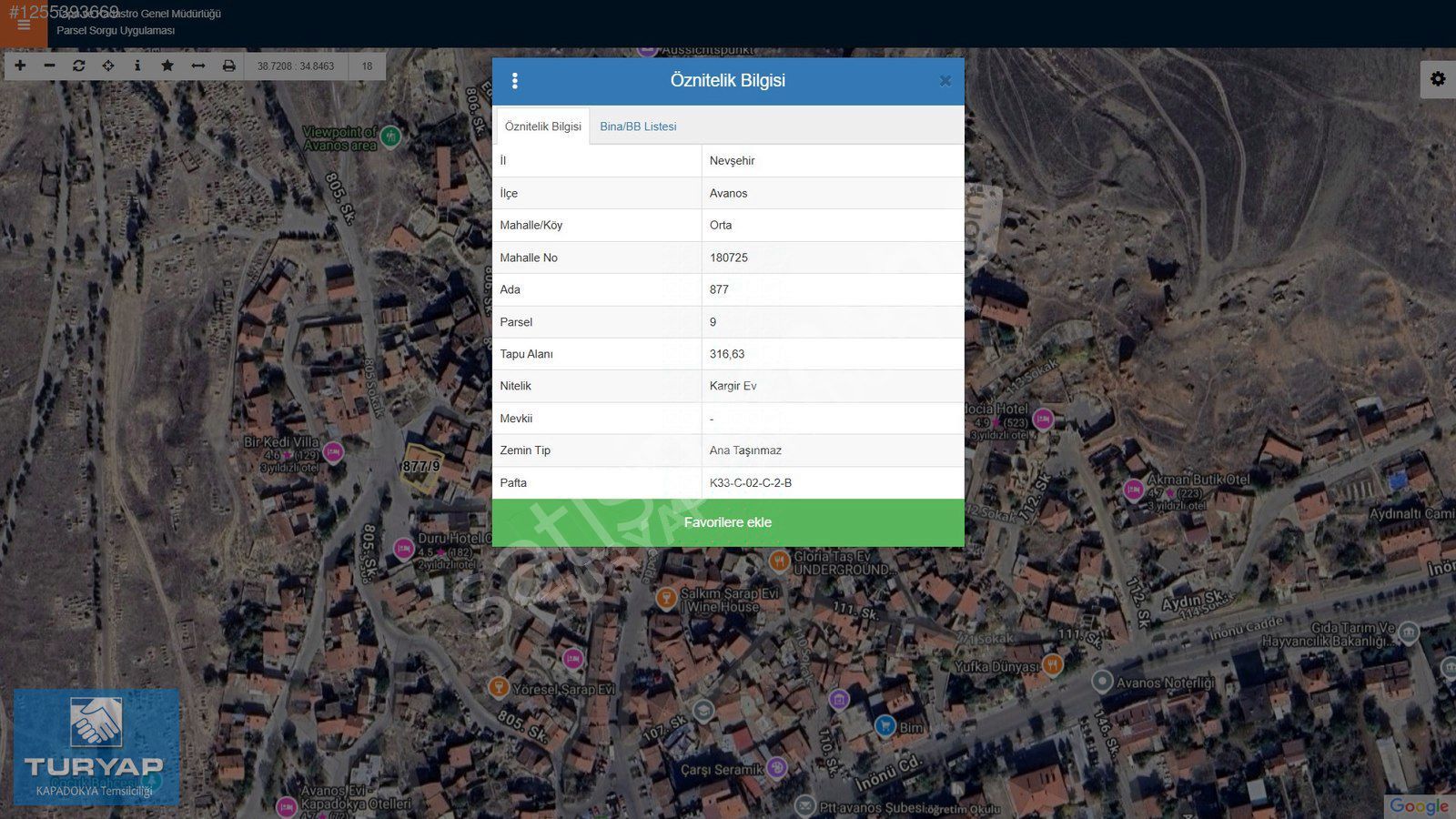Image resolution: width=1456 pixels, height=819 pixels.
Task: Click Nitelik value Kargir Ev
Action: coord(733,386)
